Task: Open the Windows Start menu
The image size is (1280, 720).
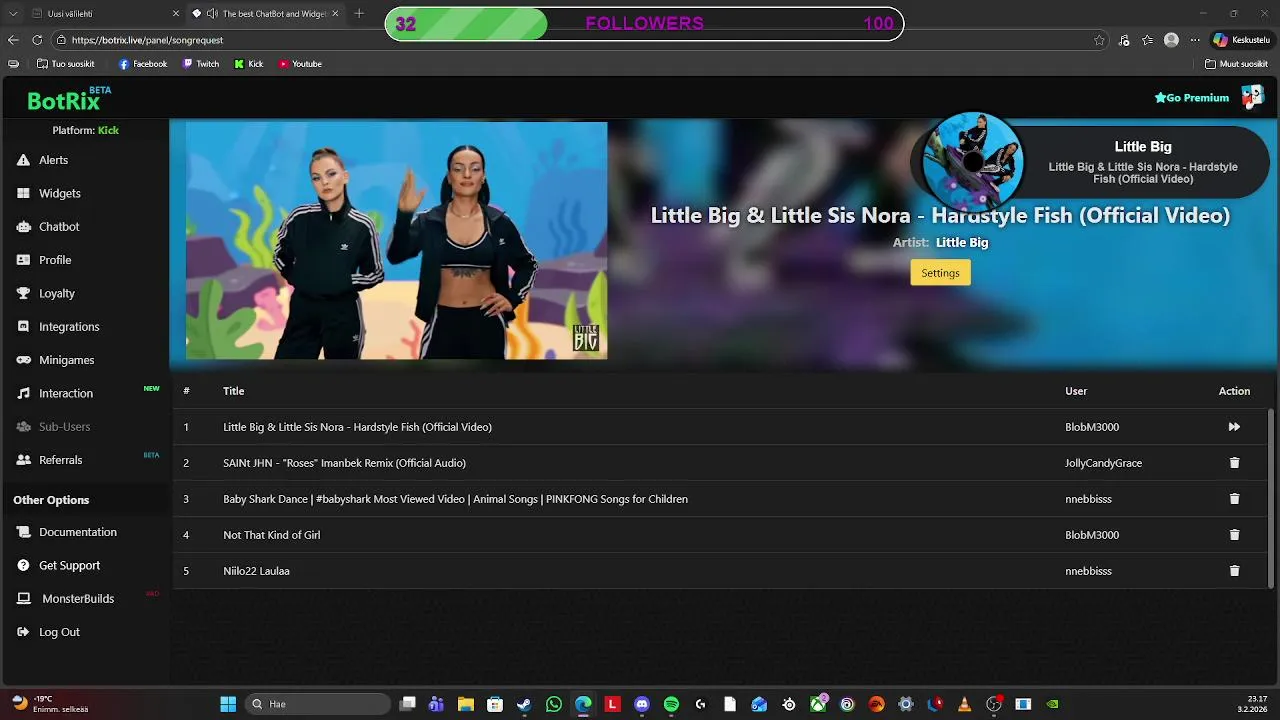Action: tap(228, 704)
